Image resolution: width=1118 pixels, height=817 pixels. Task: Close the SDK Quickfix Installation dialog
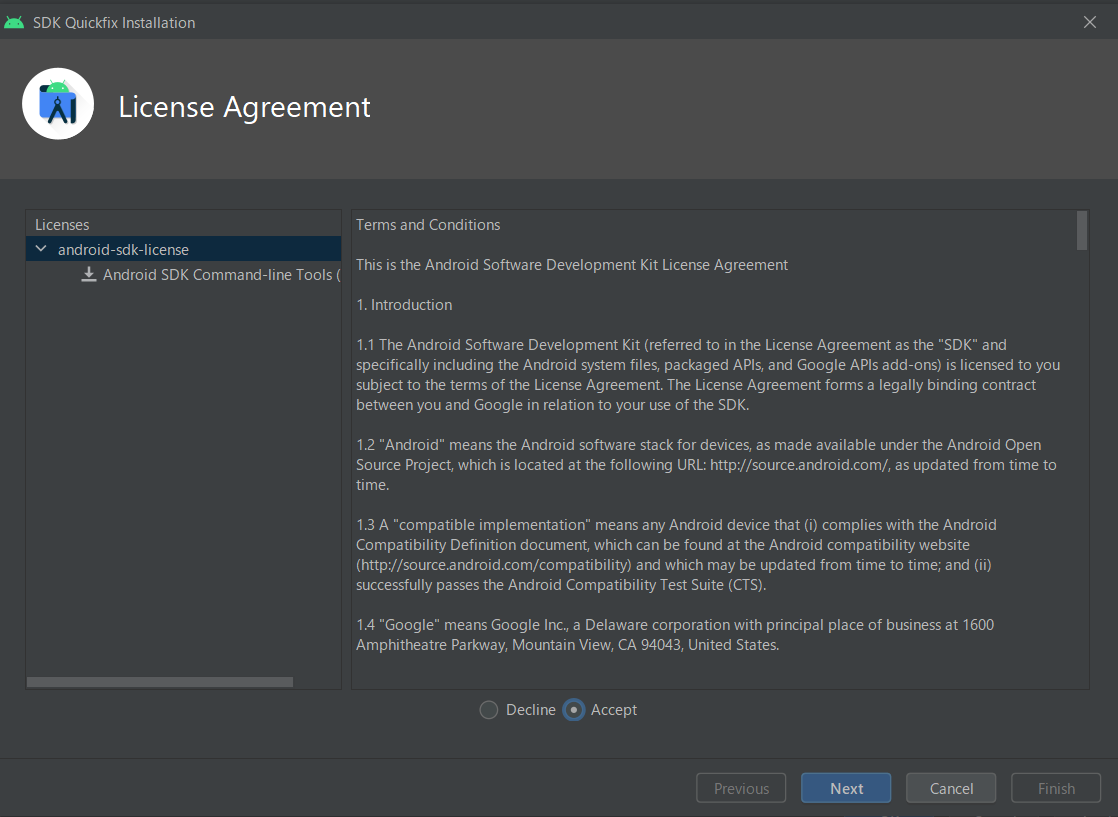[1089, 22]
